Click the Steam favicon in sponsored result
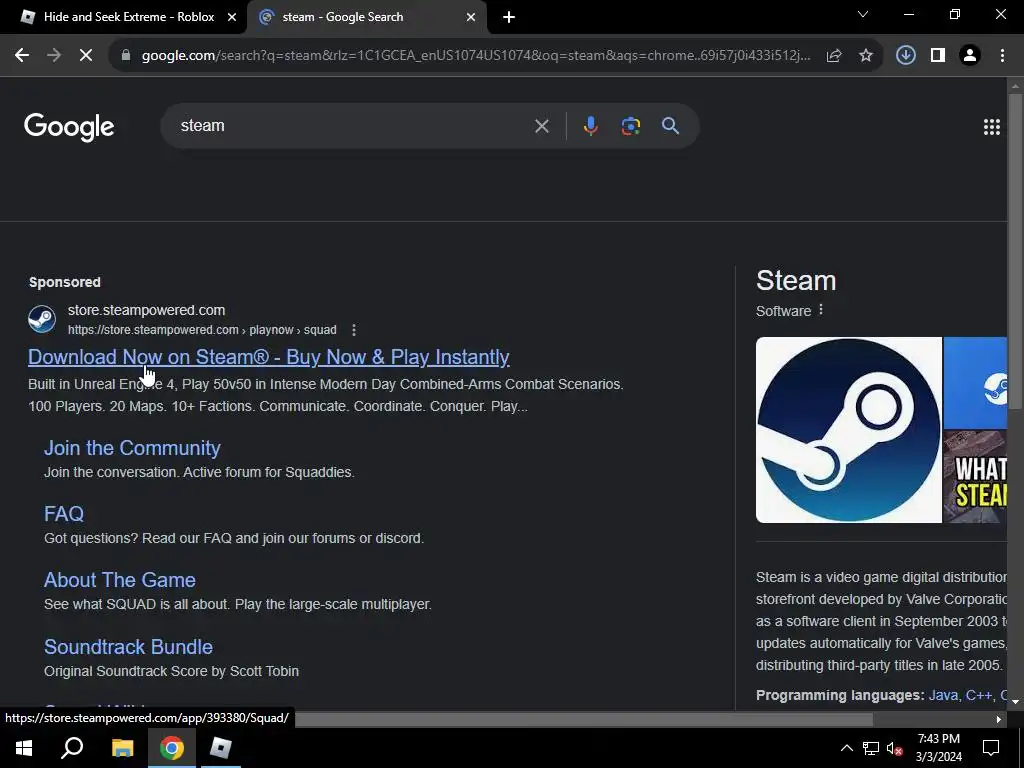 (x=42, y=319)
